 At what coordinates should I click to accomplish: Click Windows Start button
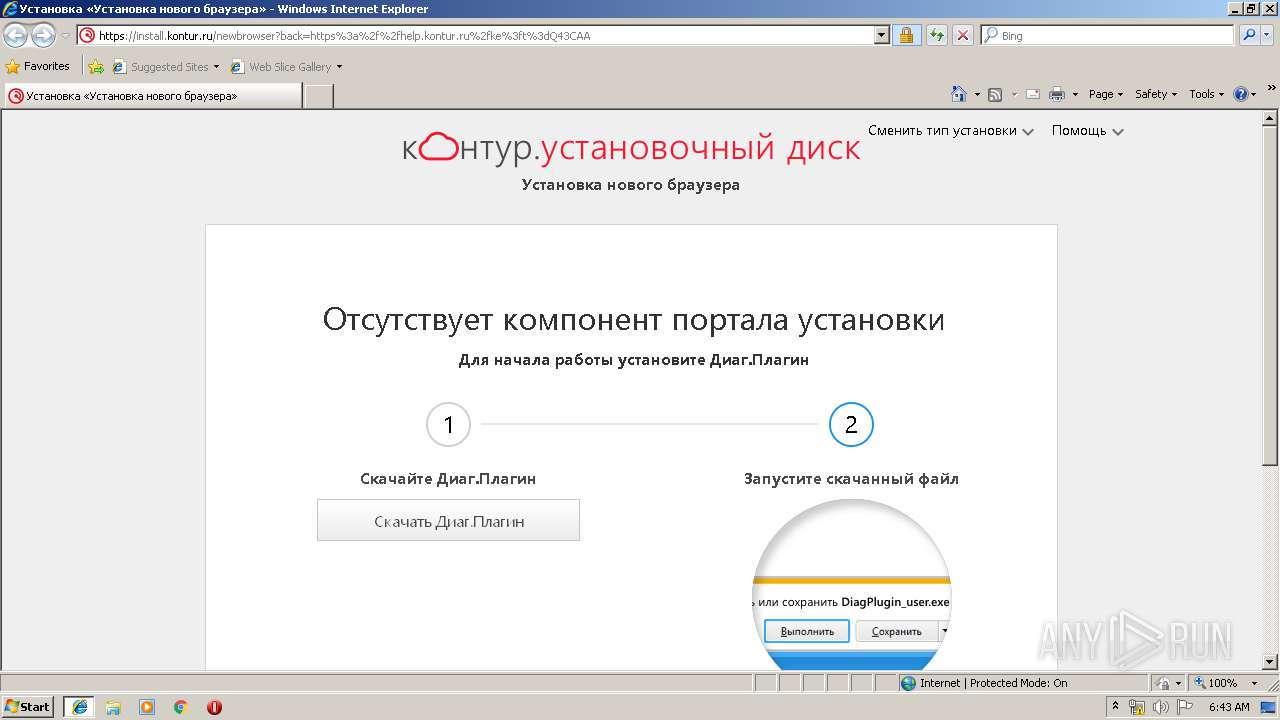(28, 707)
